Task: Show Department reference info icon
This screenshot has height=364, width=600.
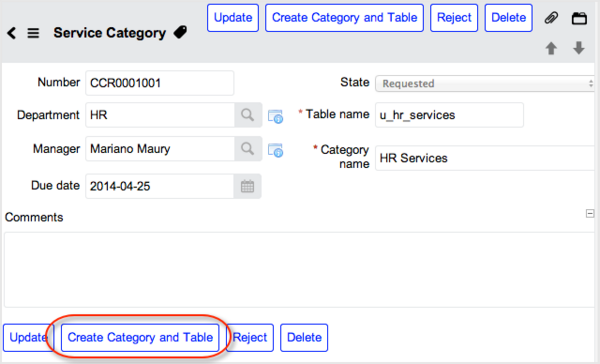Action: point(276,116)
